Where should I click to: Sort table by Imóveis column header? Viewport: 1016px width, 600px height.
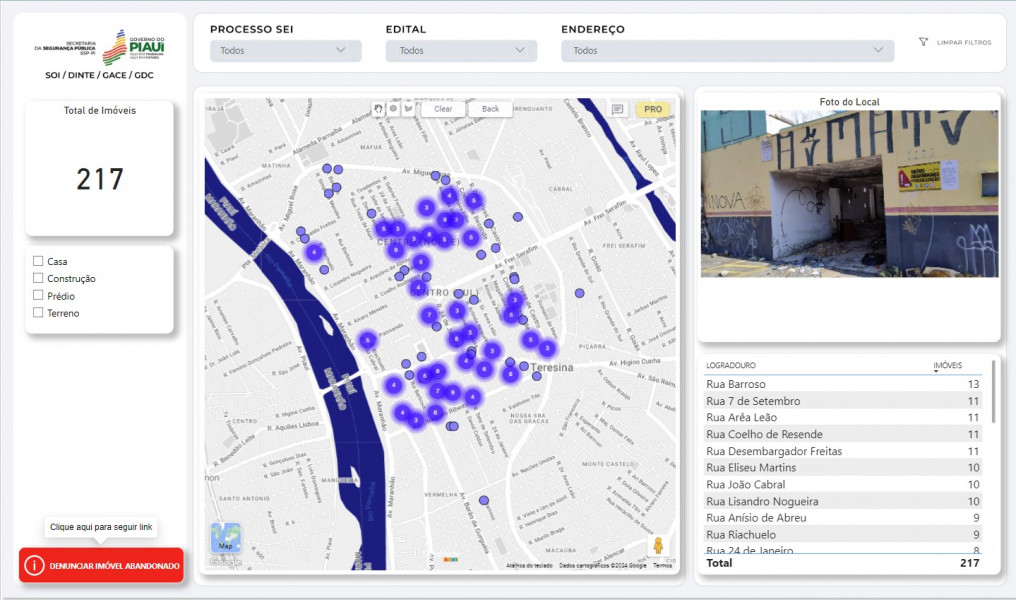pos(947,366)
